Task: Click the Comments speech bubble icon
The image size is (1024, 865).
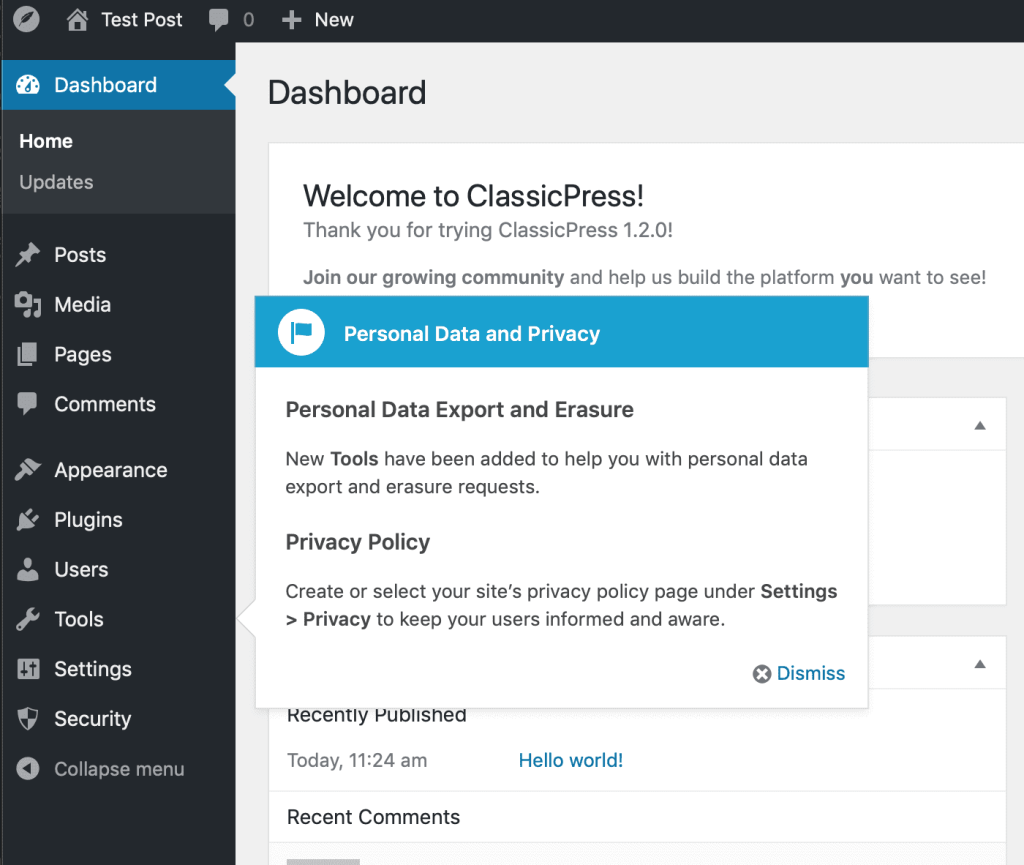Action: click(27, 403)
